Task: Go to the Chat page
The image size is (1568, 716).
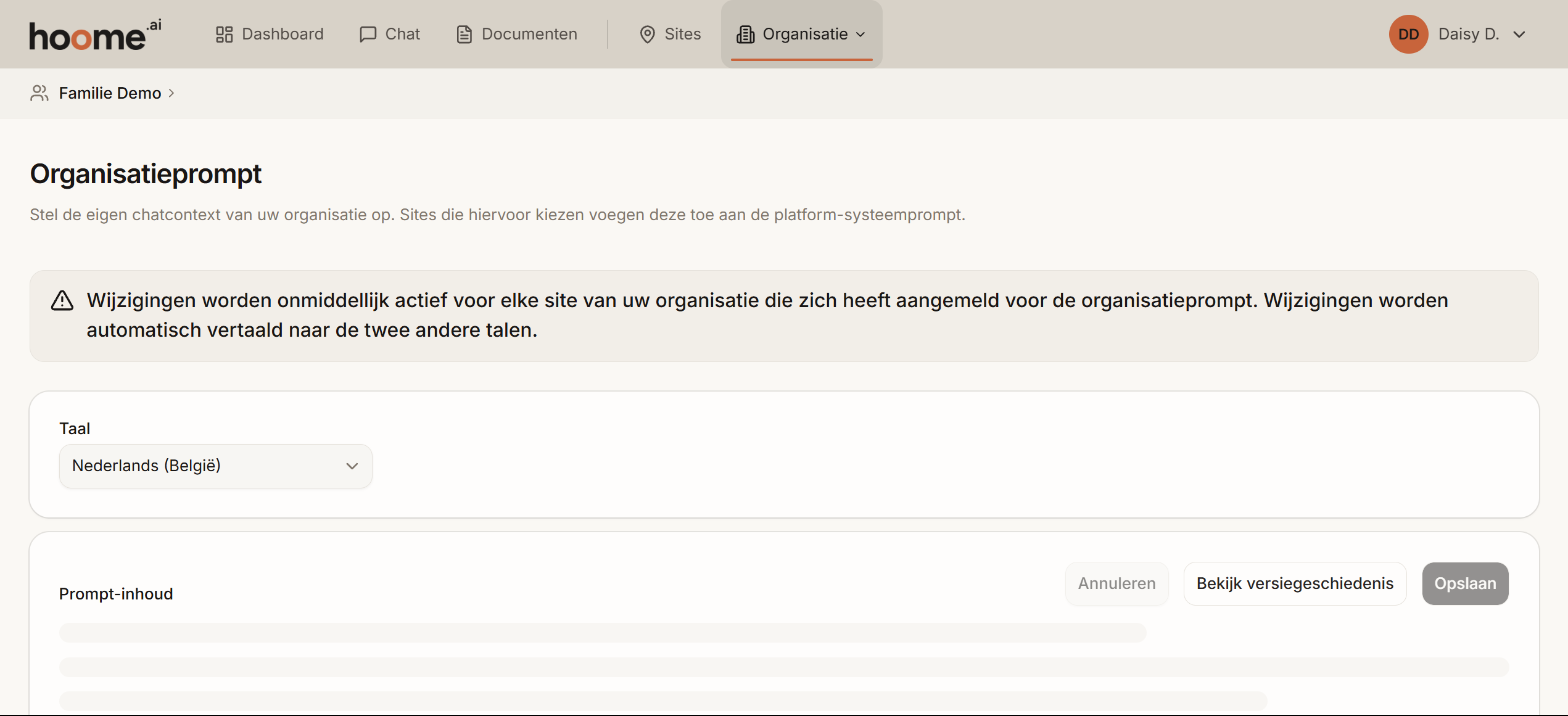Action: (x=390, y=34)
